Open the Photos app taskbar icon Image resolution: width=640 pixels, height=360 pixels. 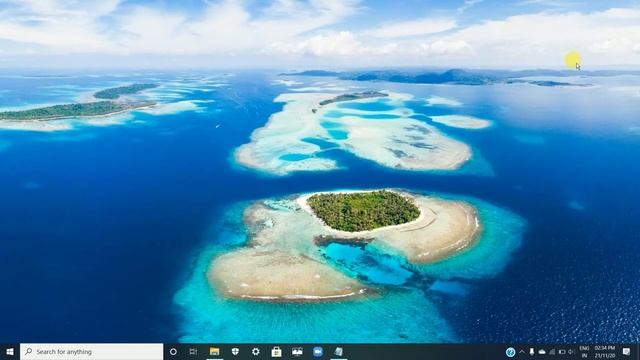click(x=297, y=351)
